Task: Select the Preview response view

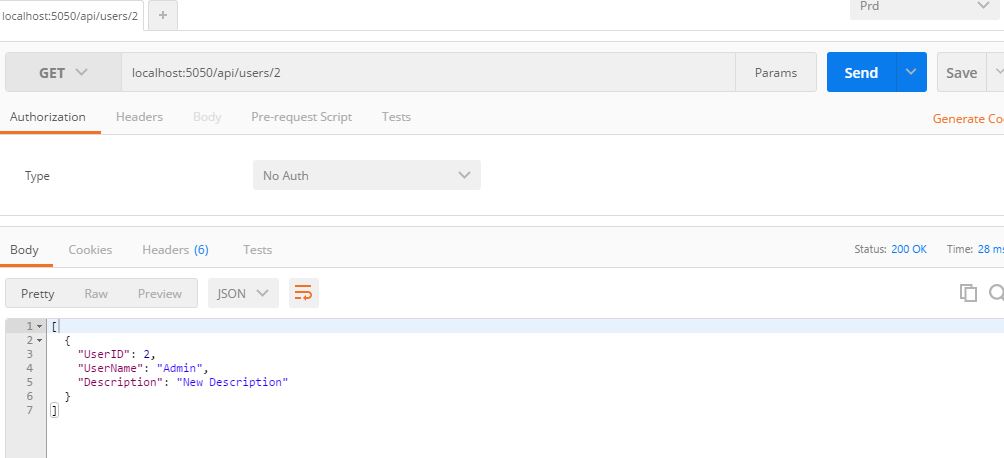Action: coord(160,294)
